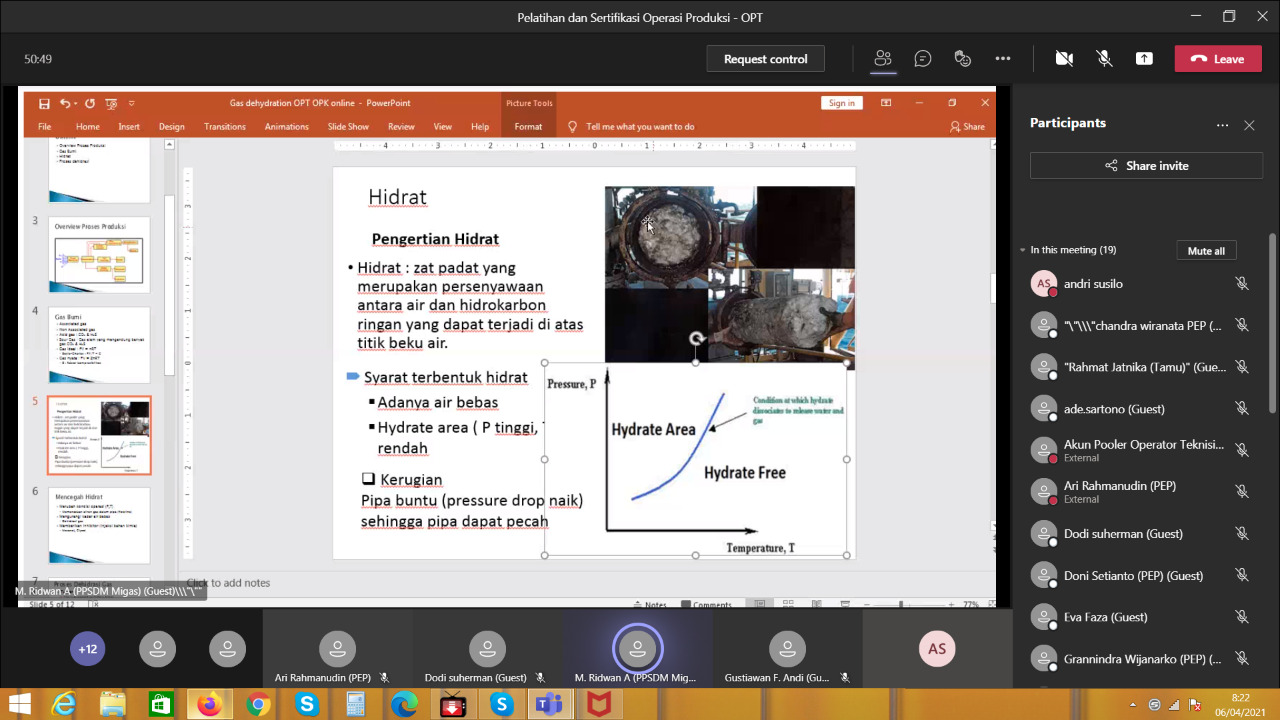
Task: Switch to the Review ribbon tab
Action: click(x=401, y=127)
